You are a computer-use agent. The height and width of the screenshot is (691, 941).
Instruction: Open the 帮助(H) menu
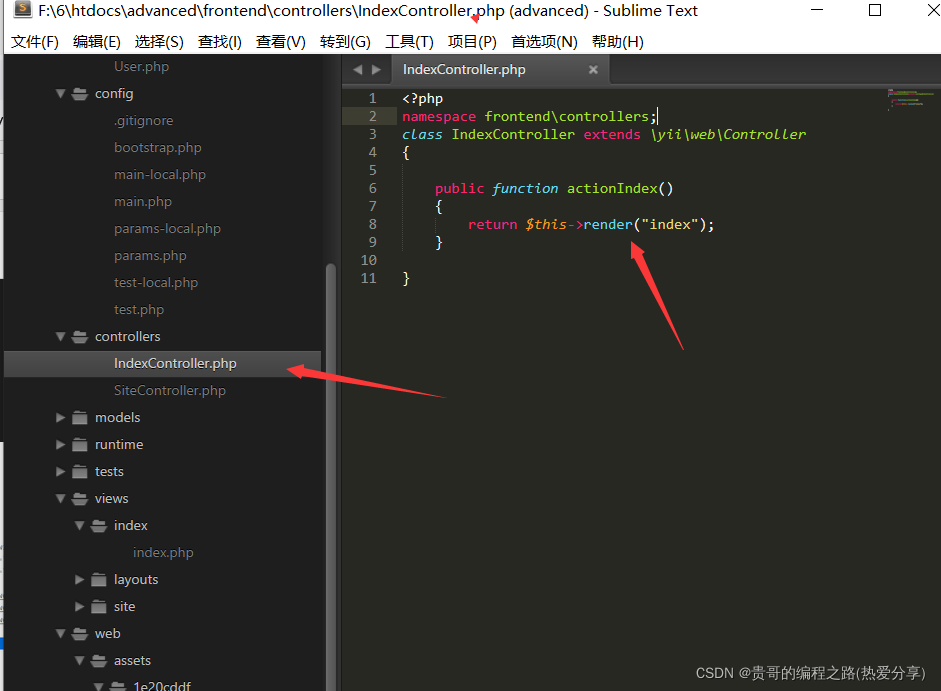tap(618, 41)
